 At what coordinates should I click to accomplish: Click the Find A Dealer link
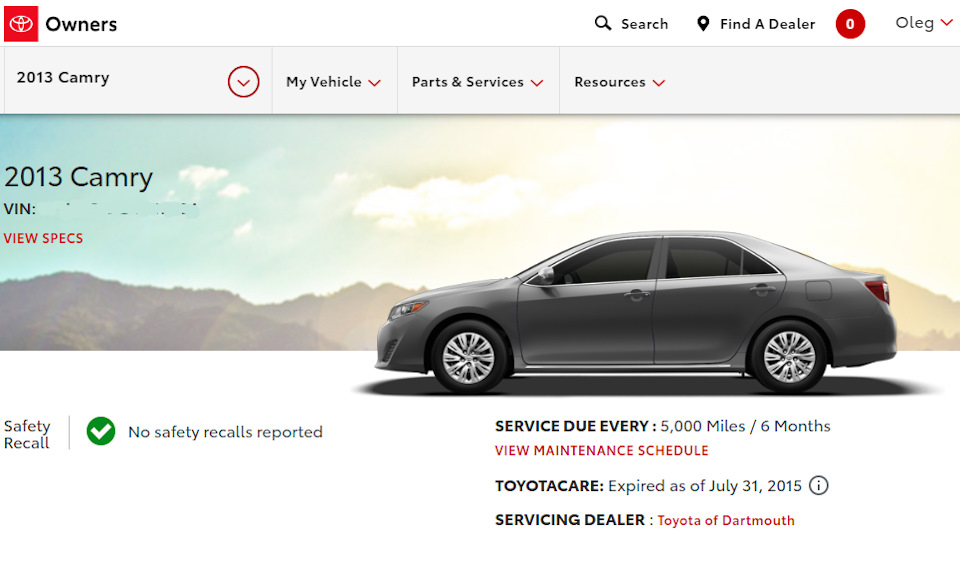(x=767, y=24)
